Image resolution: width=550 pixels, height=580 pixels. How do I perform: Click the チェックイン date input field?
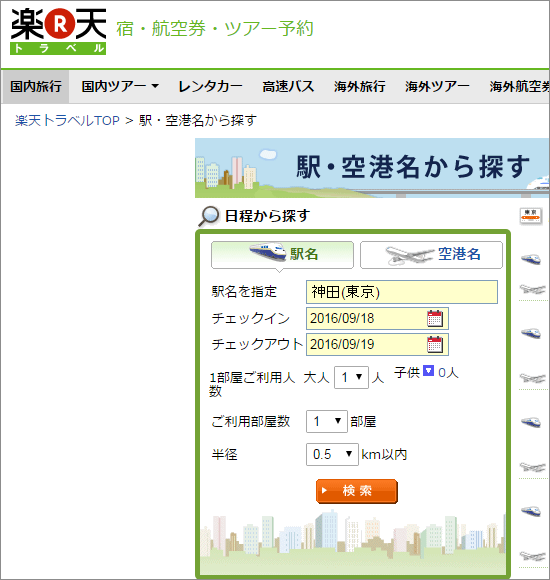tap(377, 318)
